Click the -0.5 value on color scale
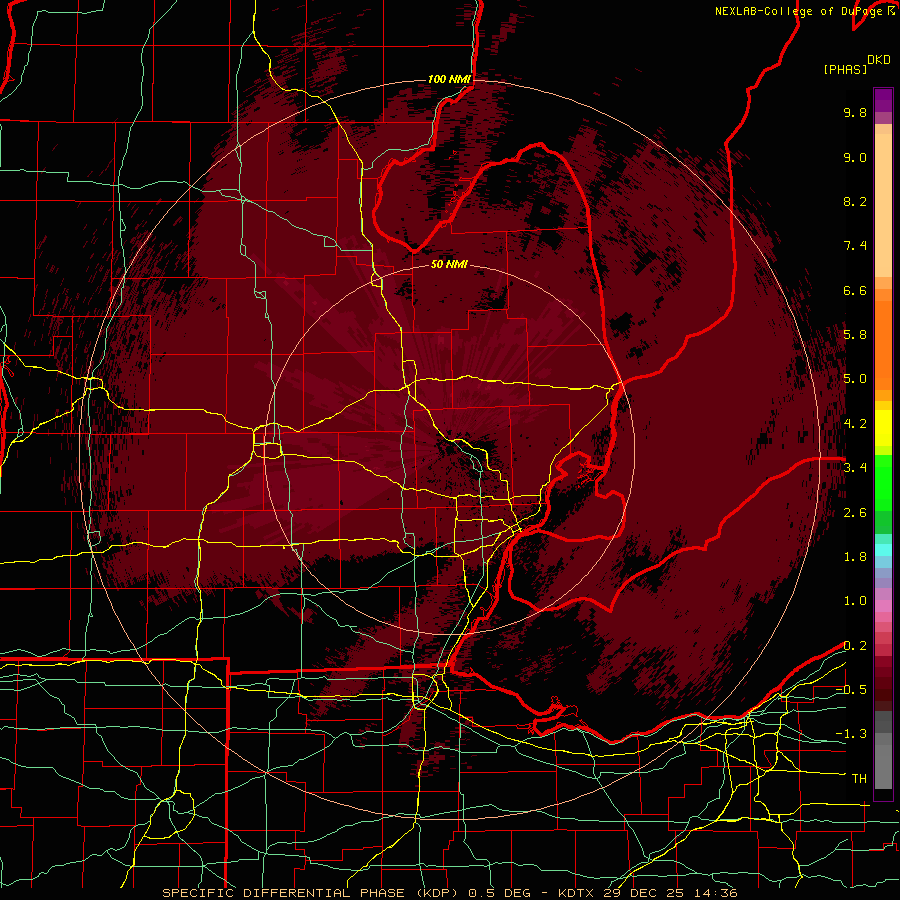Viewport: 900px width, 900px height. tap(851, 690)
